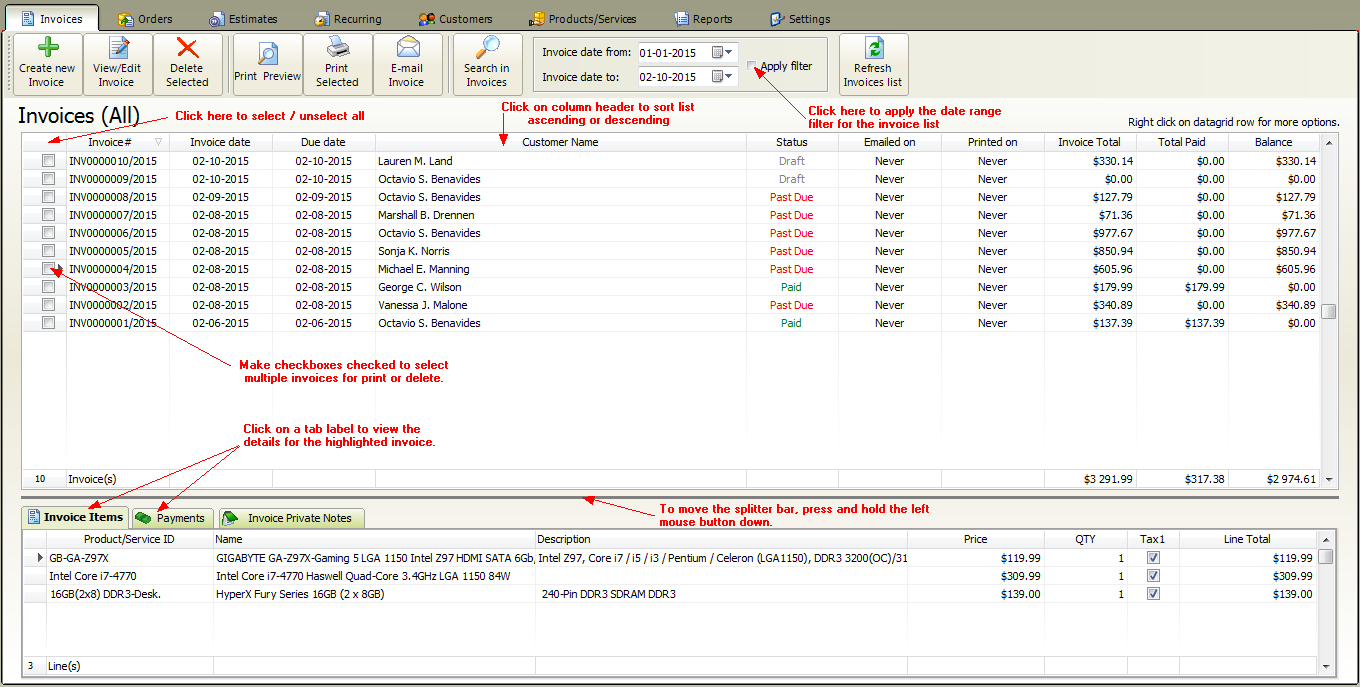This screenshot has width=1360, height=687.
Task: Click the Estimates tab icon
Action: [x=217, y=19]
